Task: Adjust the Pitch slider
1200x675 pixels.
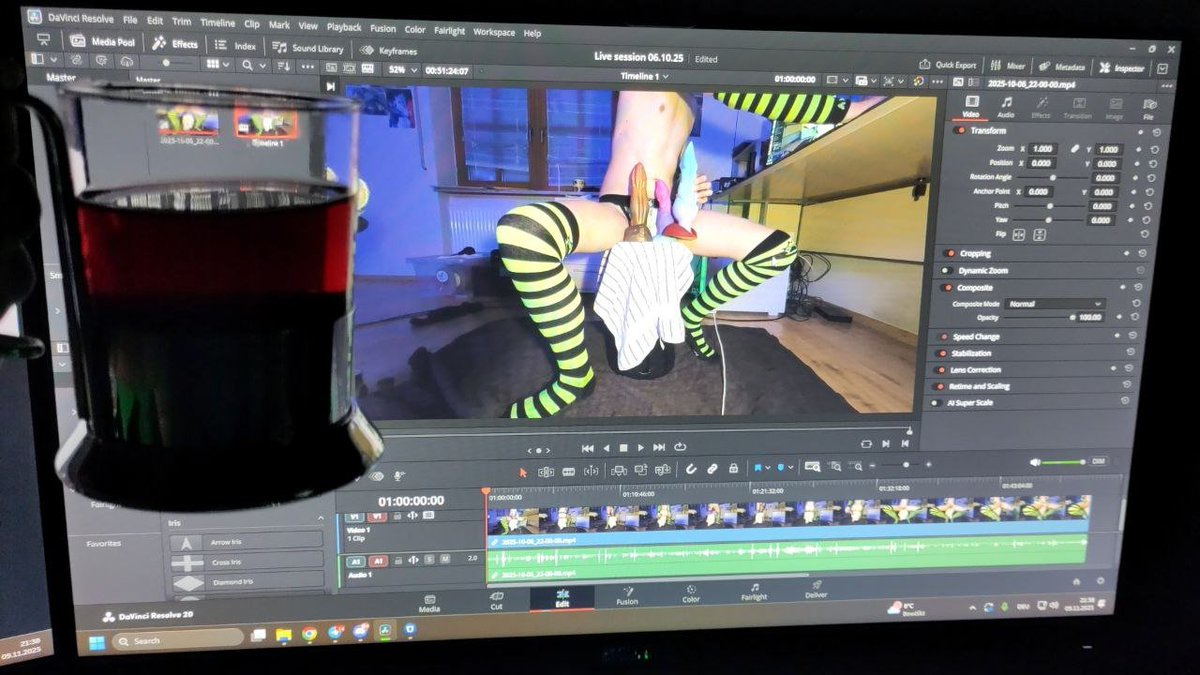Action: point(1049,205)
